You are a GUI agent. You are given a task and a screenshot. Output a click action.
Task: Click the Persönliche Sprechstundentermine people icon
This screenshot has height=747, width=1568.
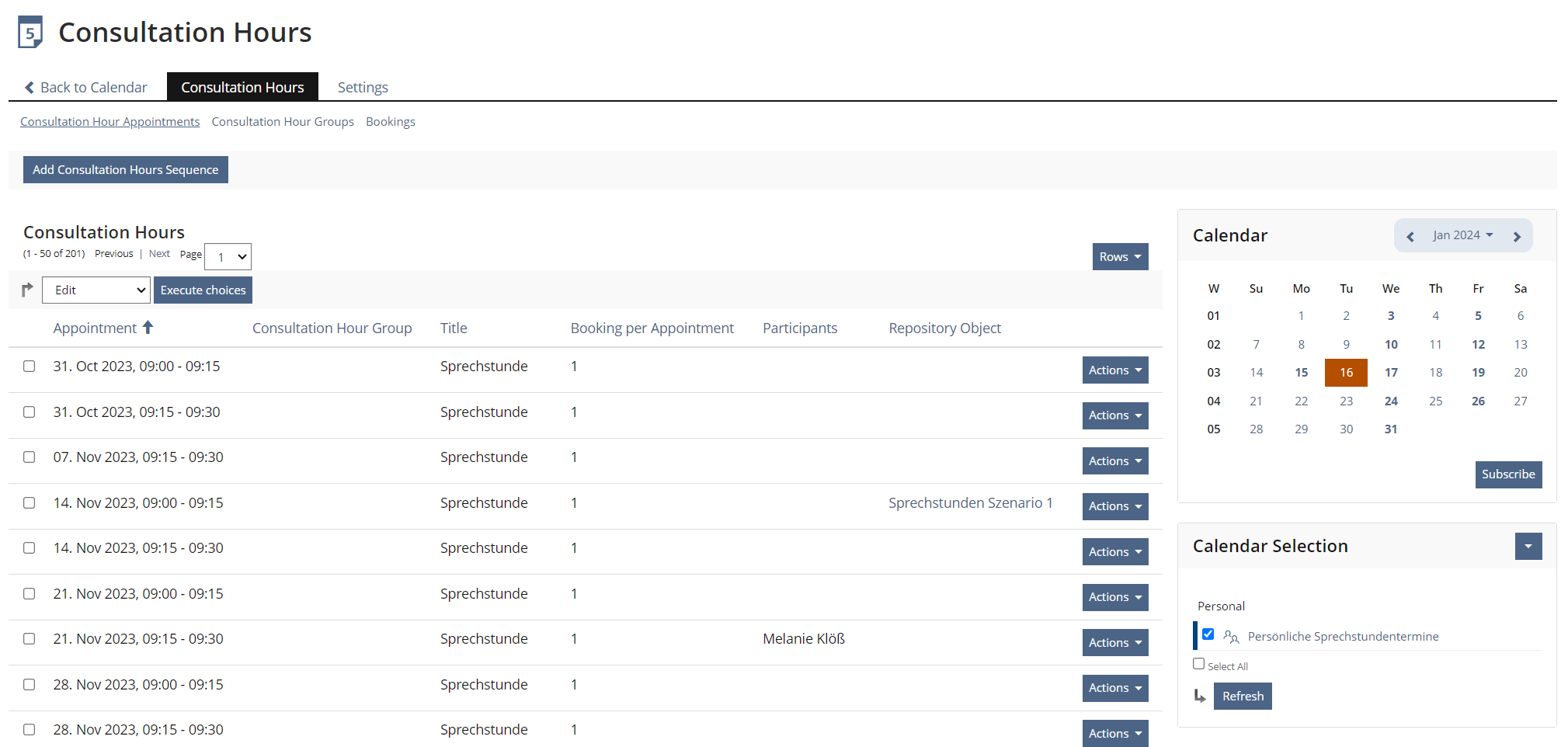[x=1231, y=637]
